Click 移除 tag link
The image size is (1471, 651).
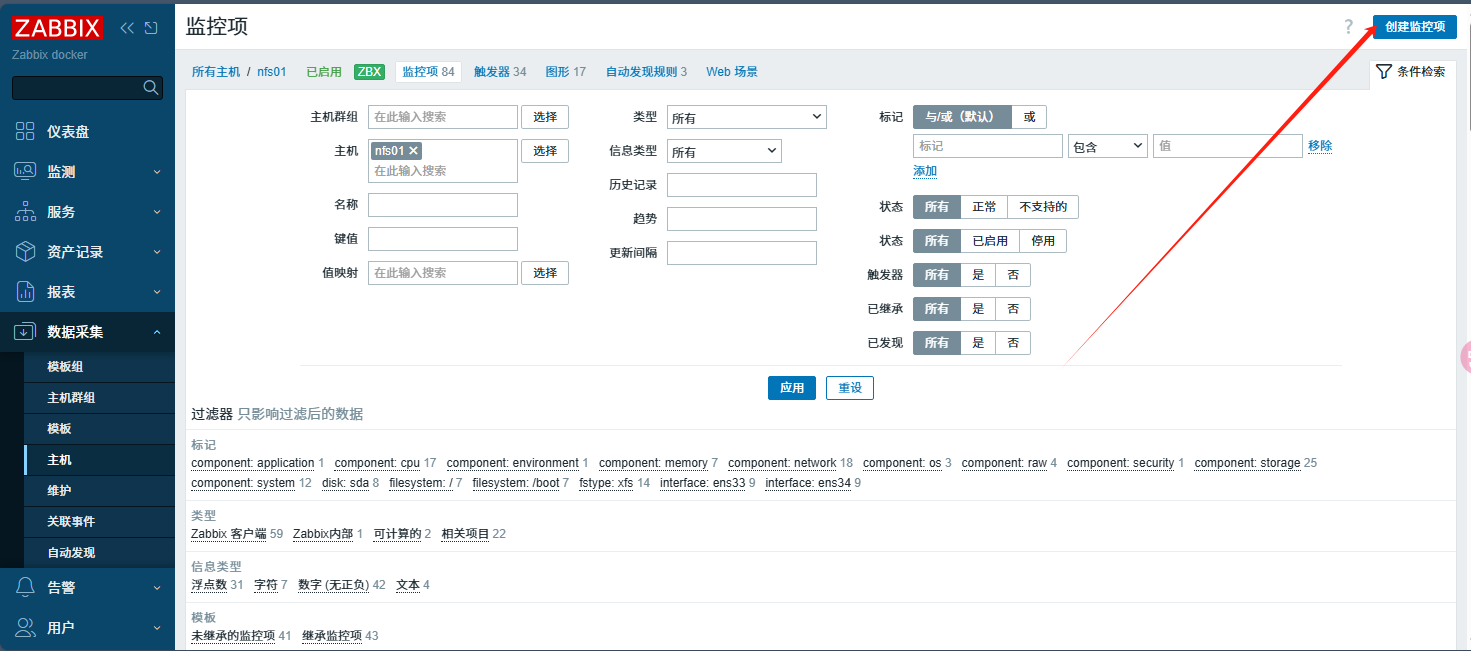(x=1320, y=146)
